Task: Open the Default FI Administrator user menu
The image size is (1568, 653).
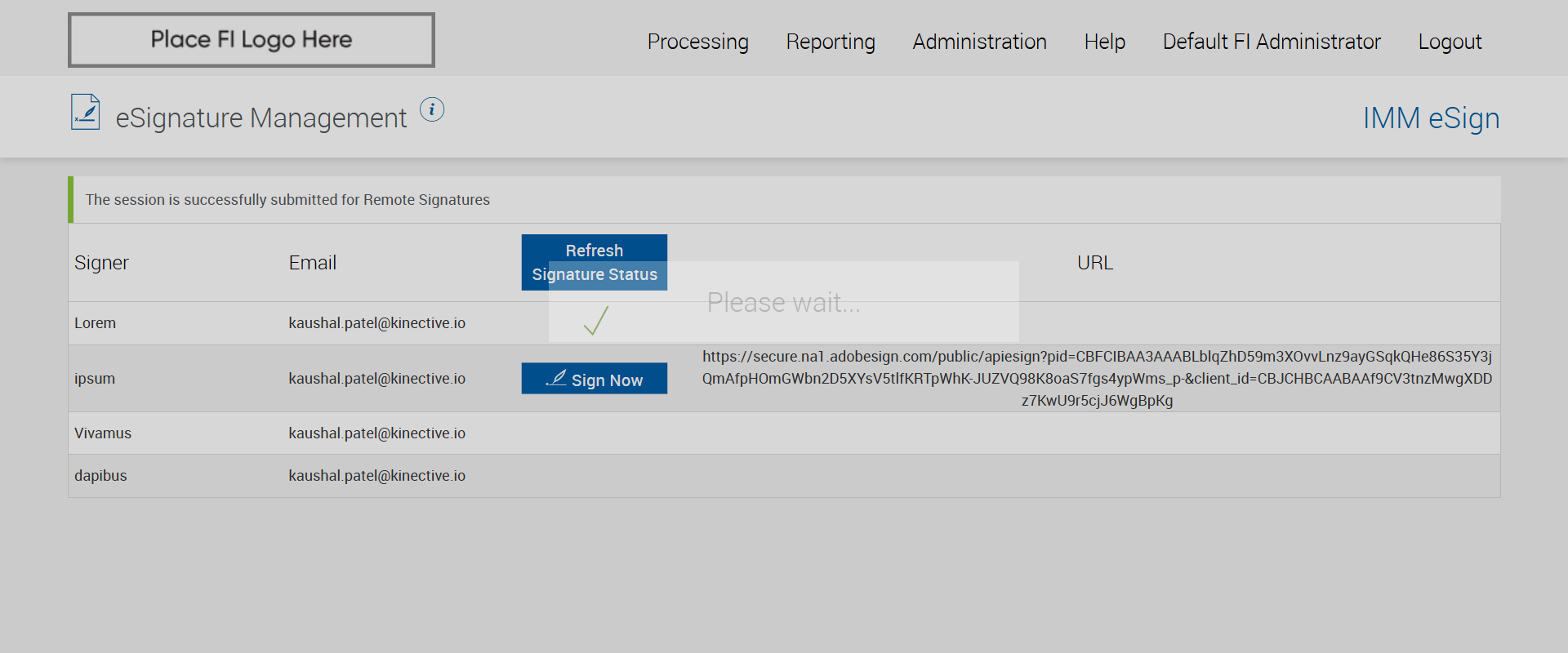Action: pyautogui.click(x=1272, y=42)
